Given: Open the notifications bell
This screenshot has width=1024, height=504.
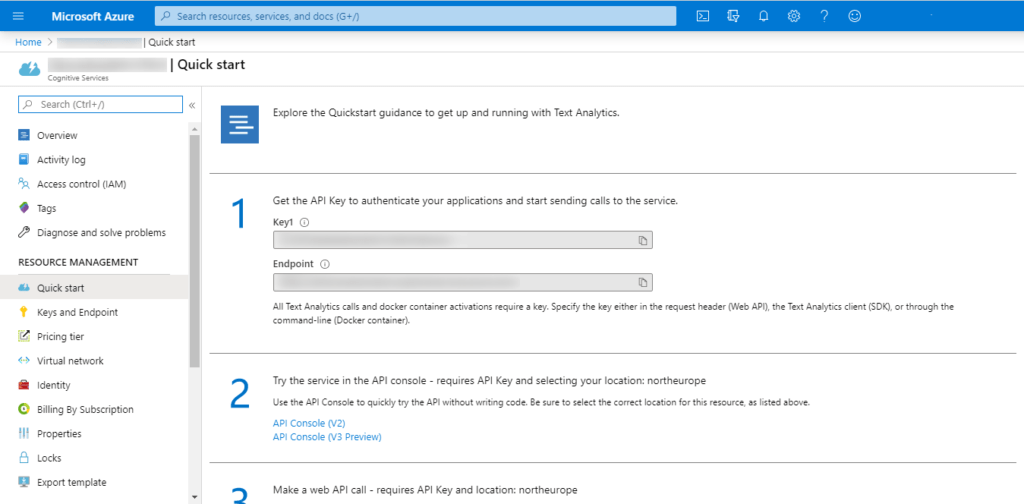Looking at the screenshot, I should [764, 16].
